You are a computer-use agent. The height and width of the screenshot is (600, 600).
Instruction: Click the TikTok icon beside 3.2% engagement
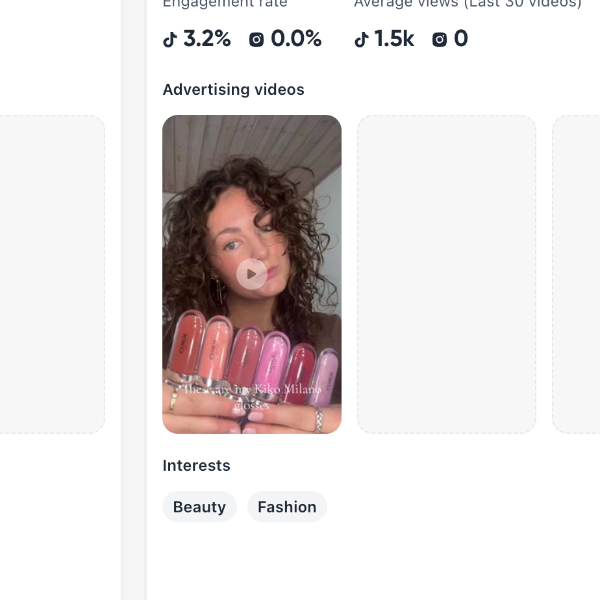pyautogui.click(x=170, y=39)
